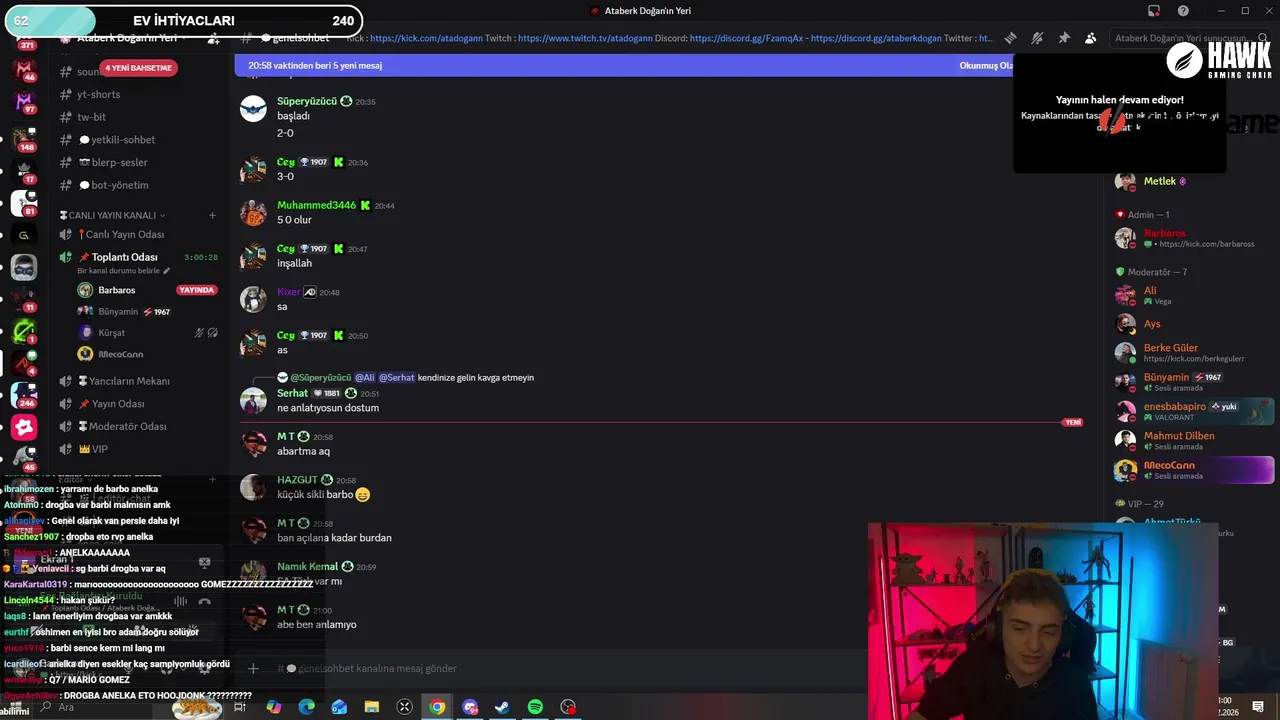Click Kürşat's muted microphone icon
The image size is (1280, 720).
199,332
